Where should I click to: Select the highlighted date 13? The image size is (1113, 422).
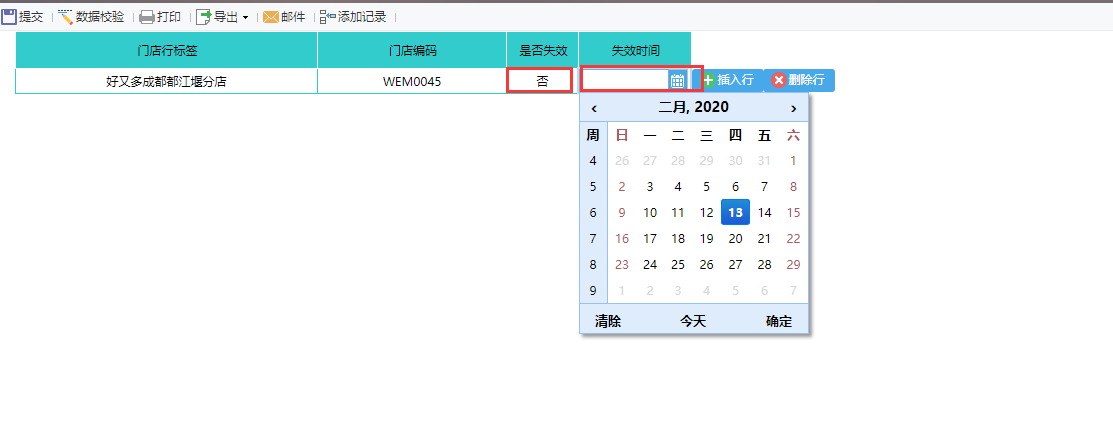click(x=735, y=212)
